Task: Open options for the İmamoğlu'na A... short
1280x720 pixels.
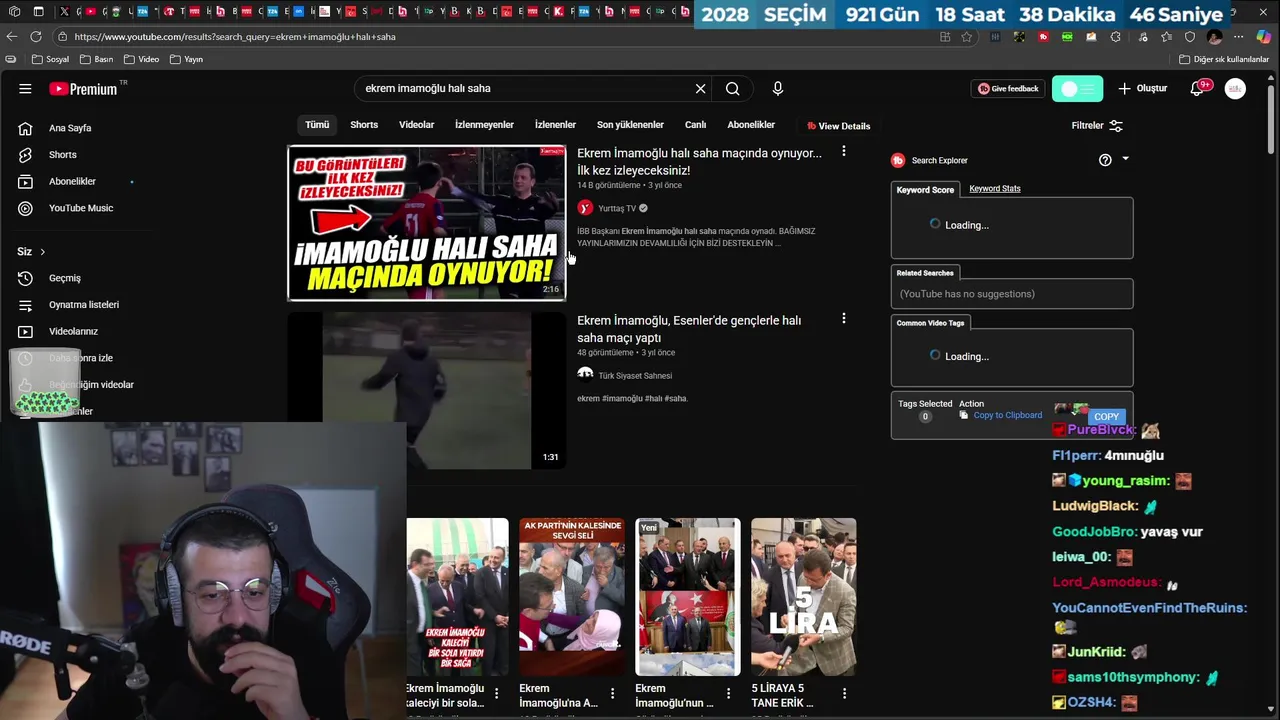Action: 612,693
